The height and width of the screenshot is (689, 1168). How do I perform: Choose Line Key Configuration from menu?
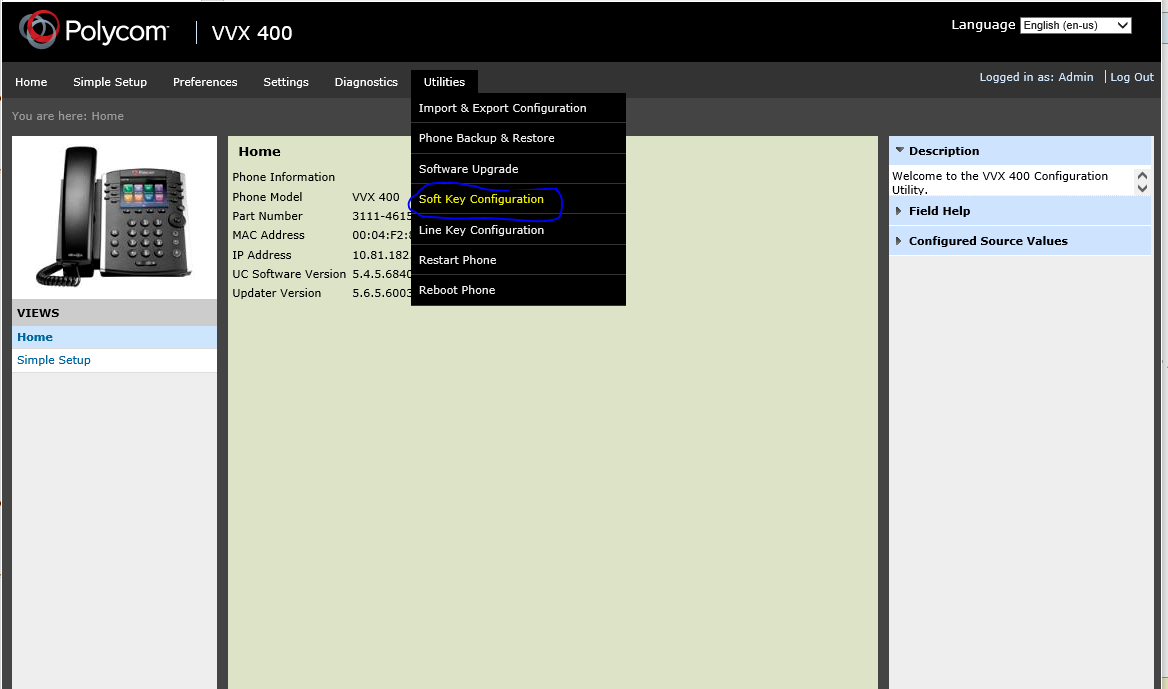coord(481,230)
